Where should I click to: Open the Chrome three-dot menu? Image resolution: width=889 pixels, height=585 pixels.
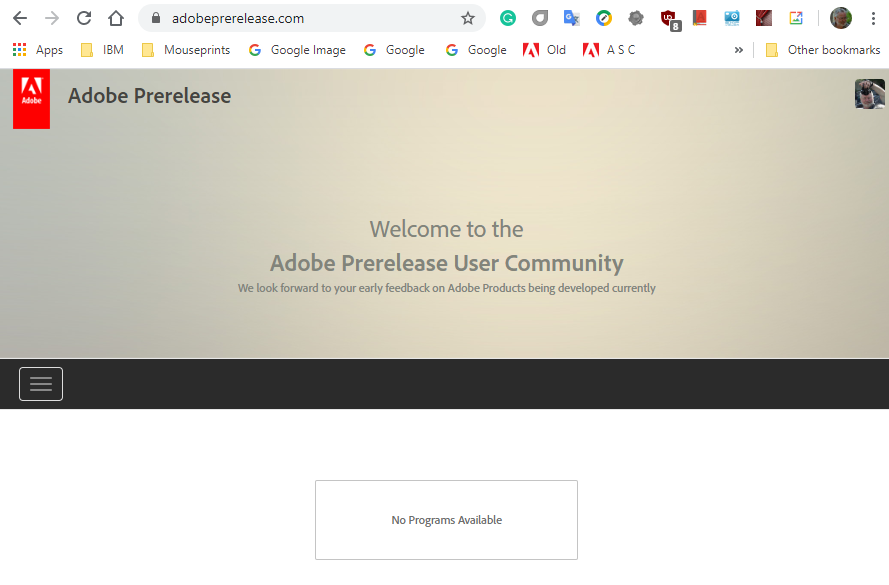coord(873,18)
